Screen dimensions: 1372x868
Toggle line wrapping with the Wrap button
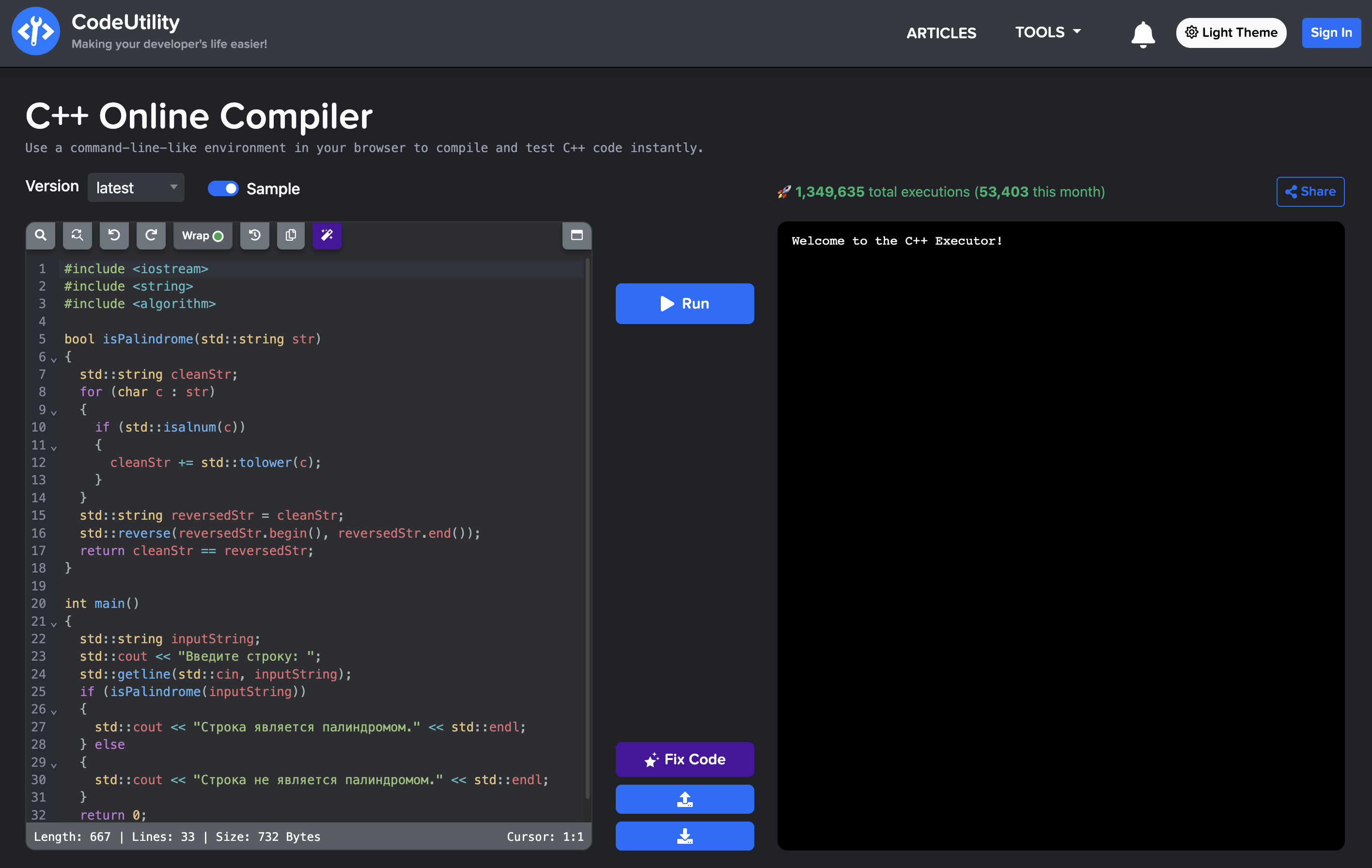pyautogui.click(x=203, y=235)
